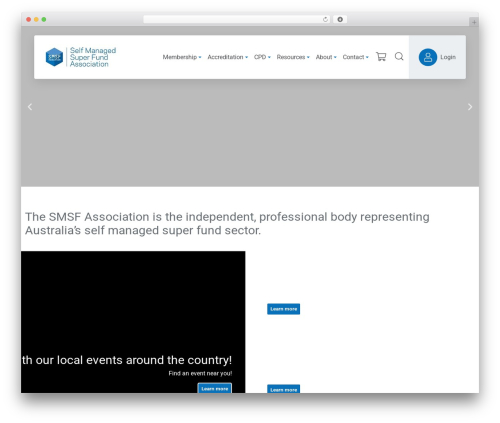Go to next slide arrow

click(470, 107)
